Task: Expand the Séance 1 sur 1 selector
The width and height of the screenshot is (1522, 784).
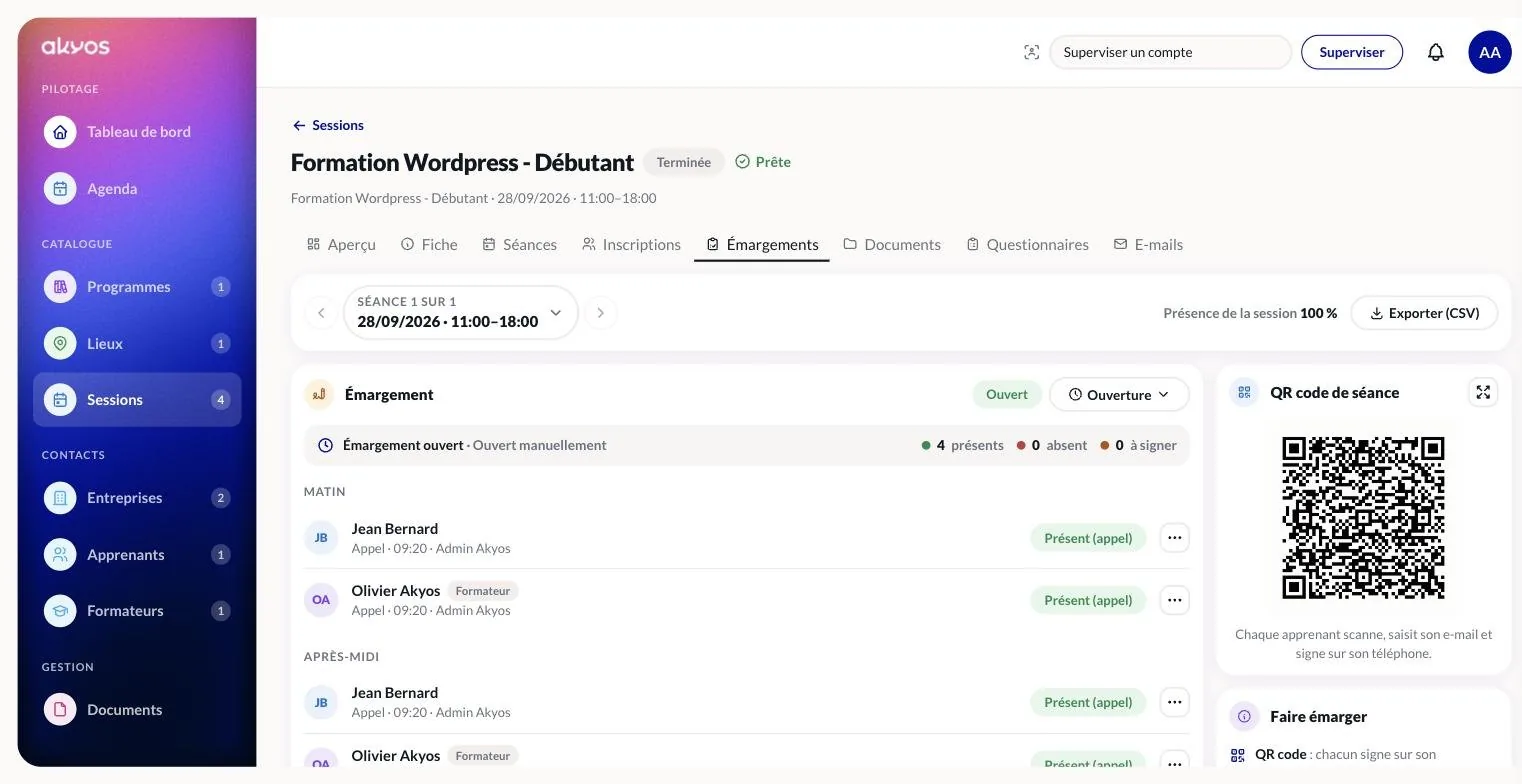Action: pos(460,312)
